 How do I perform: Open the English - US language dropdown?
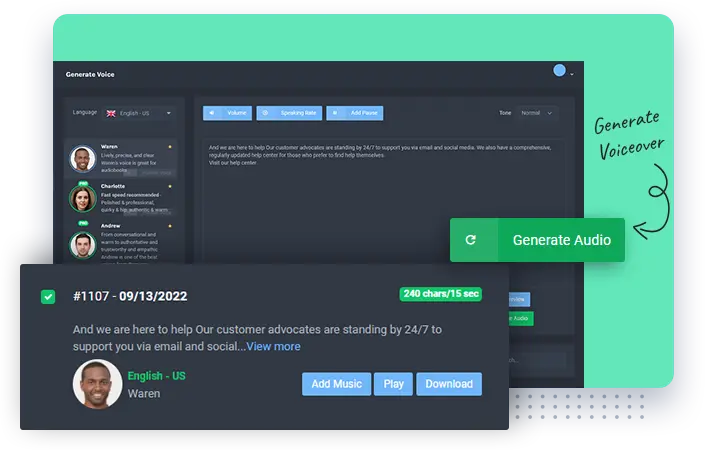click(142, 113)
